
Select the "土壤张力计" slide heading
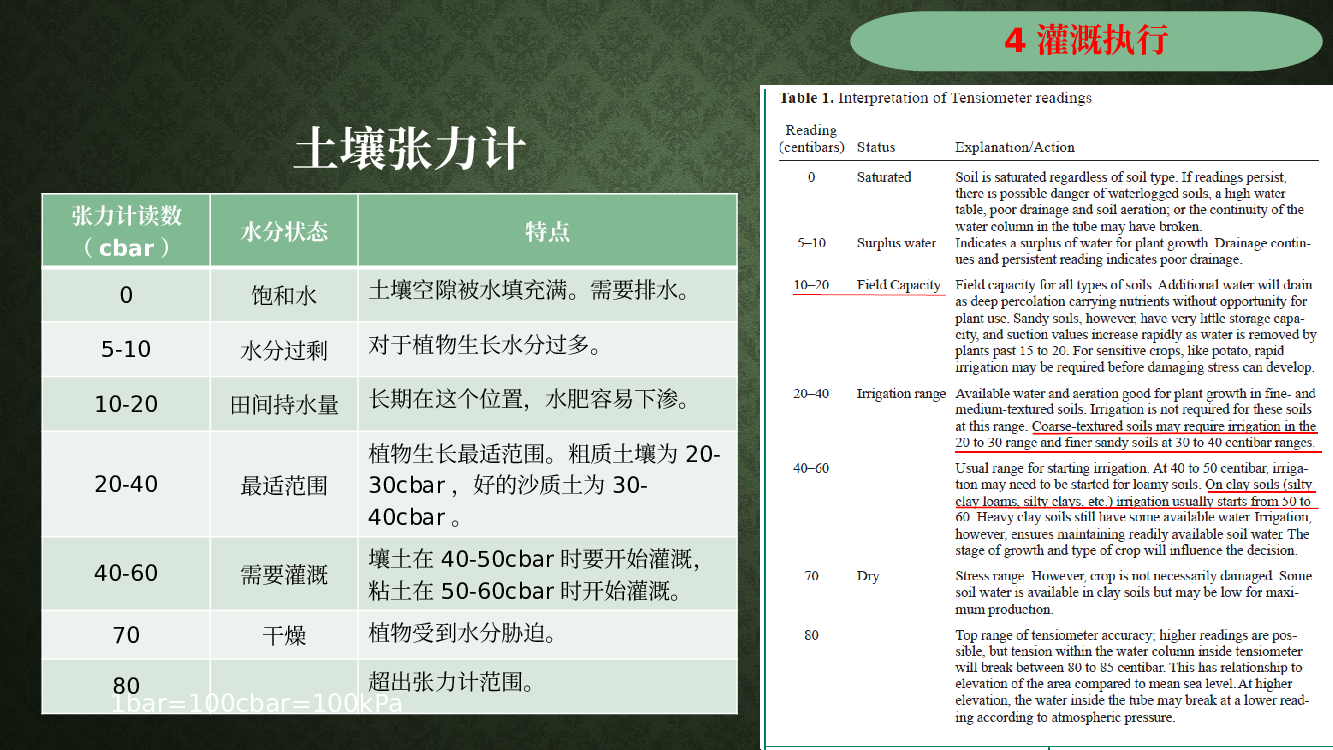(410, 149)
